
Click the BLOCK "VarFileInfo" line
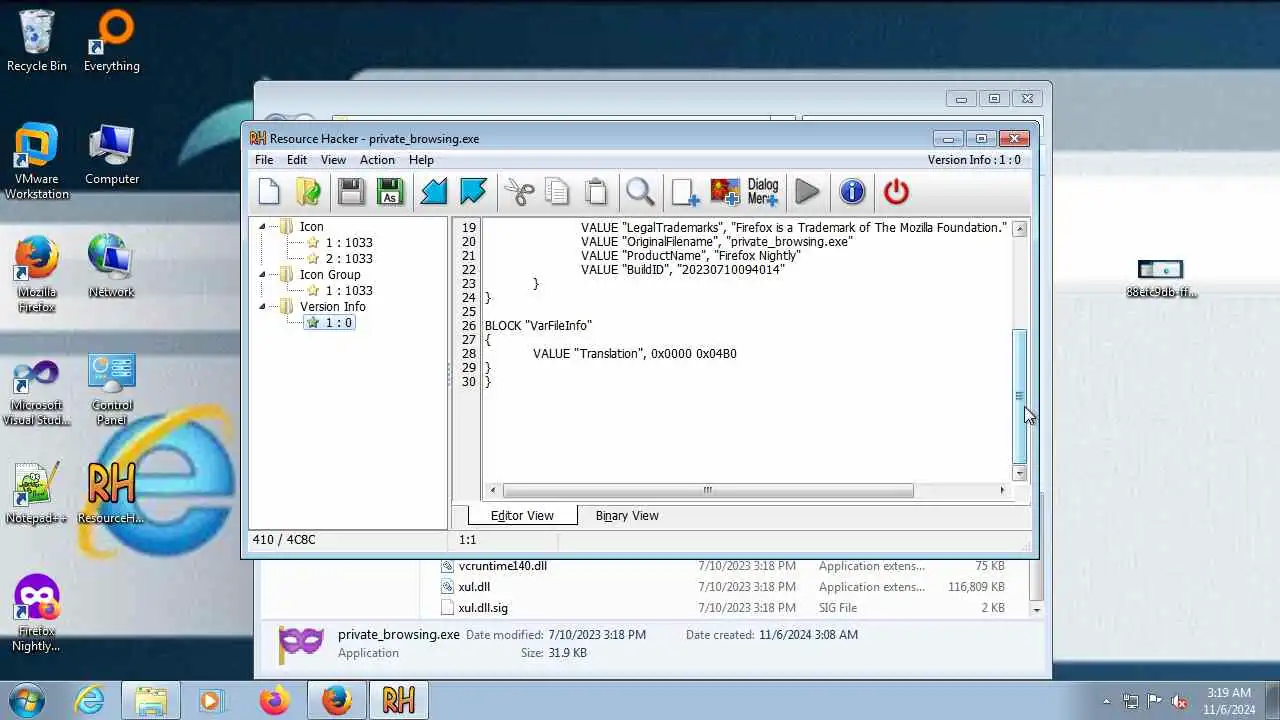tap(538, 326)
